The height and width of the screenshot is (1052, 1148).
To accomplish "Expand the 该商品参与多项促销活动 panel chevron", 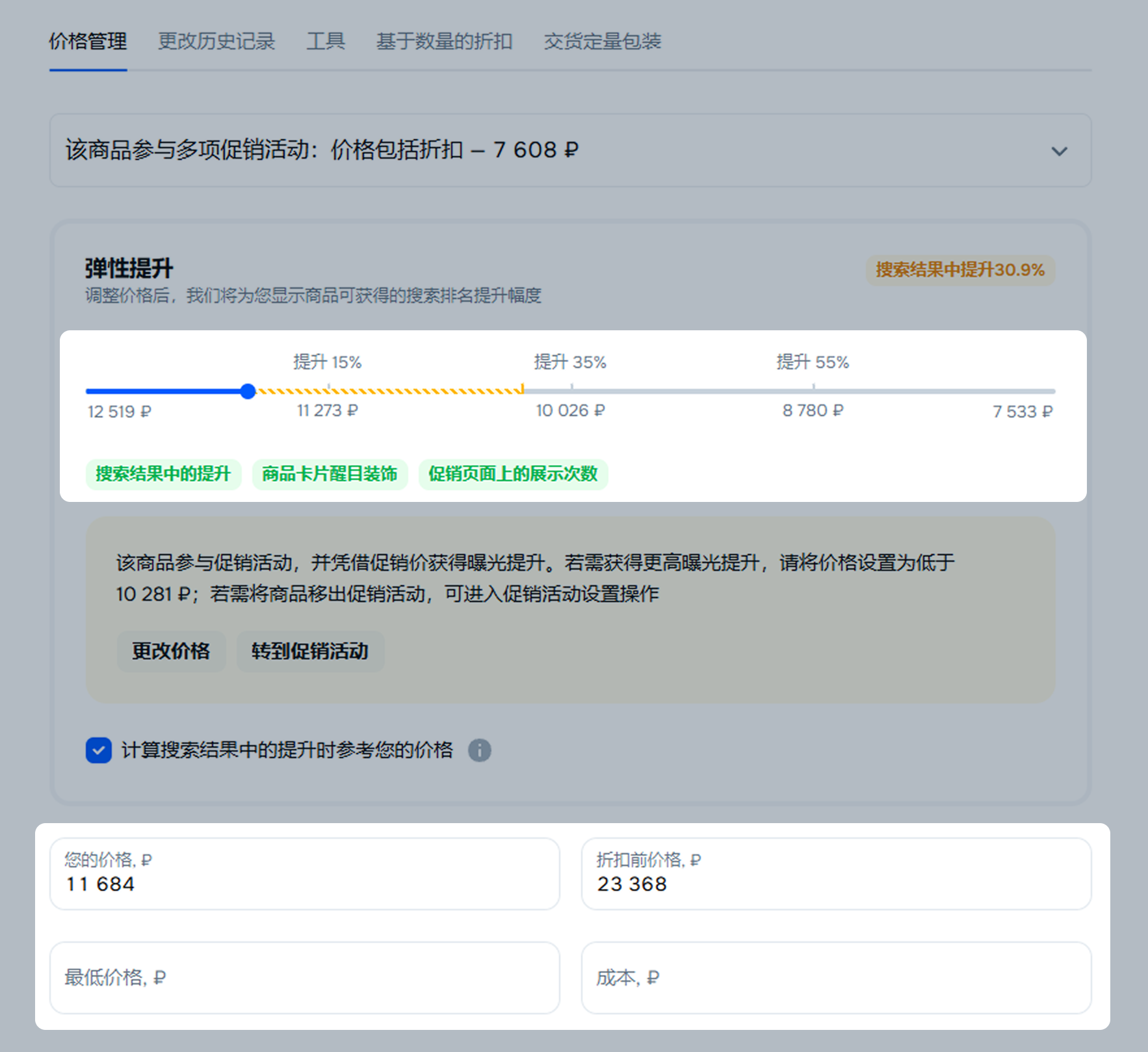I will coord(1059,151).
